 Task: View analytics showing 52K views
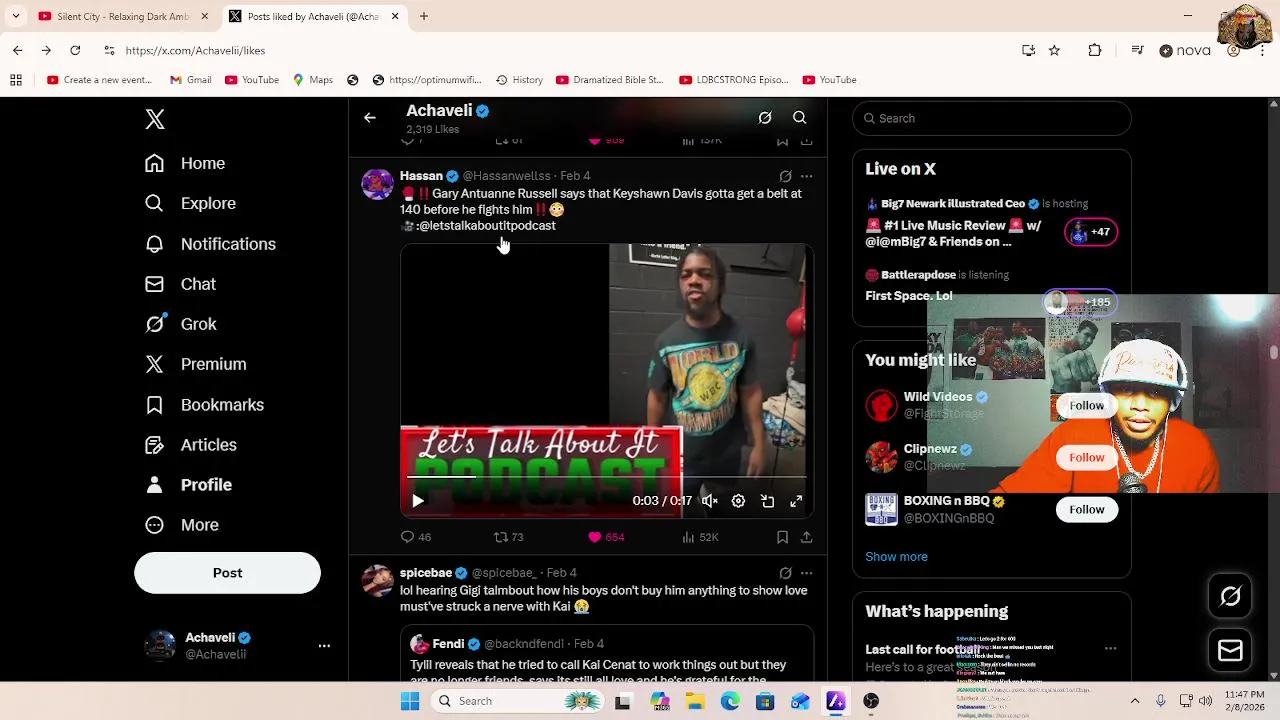(700, 537)
